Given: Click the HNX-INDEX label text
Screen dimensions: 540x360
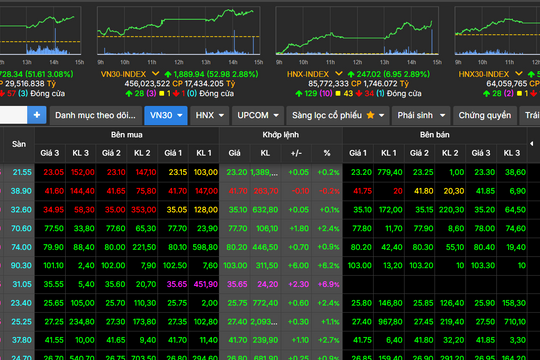Looking at the screenshot, I should coord(308,74).
